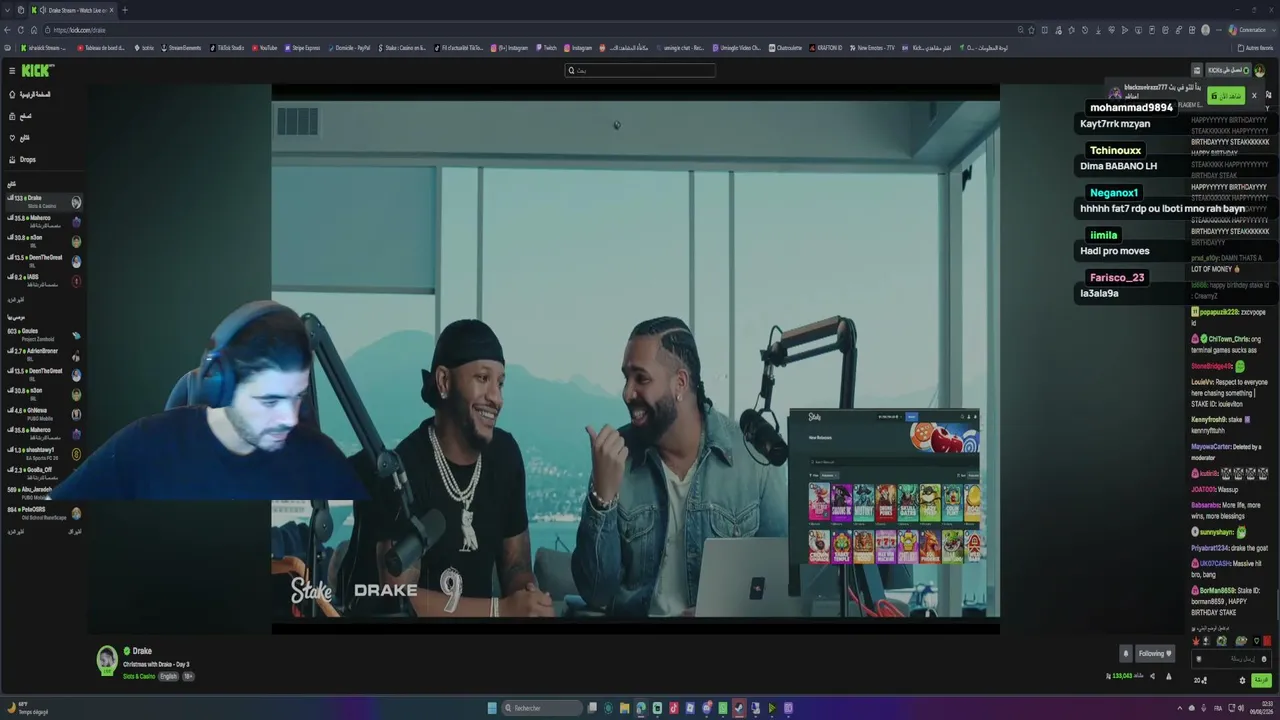The height and width of the screenshot is (720, 1280).
Task: Click the chat message input field
Action: [x=1231, y=659]
